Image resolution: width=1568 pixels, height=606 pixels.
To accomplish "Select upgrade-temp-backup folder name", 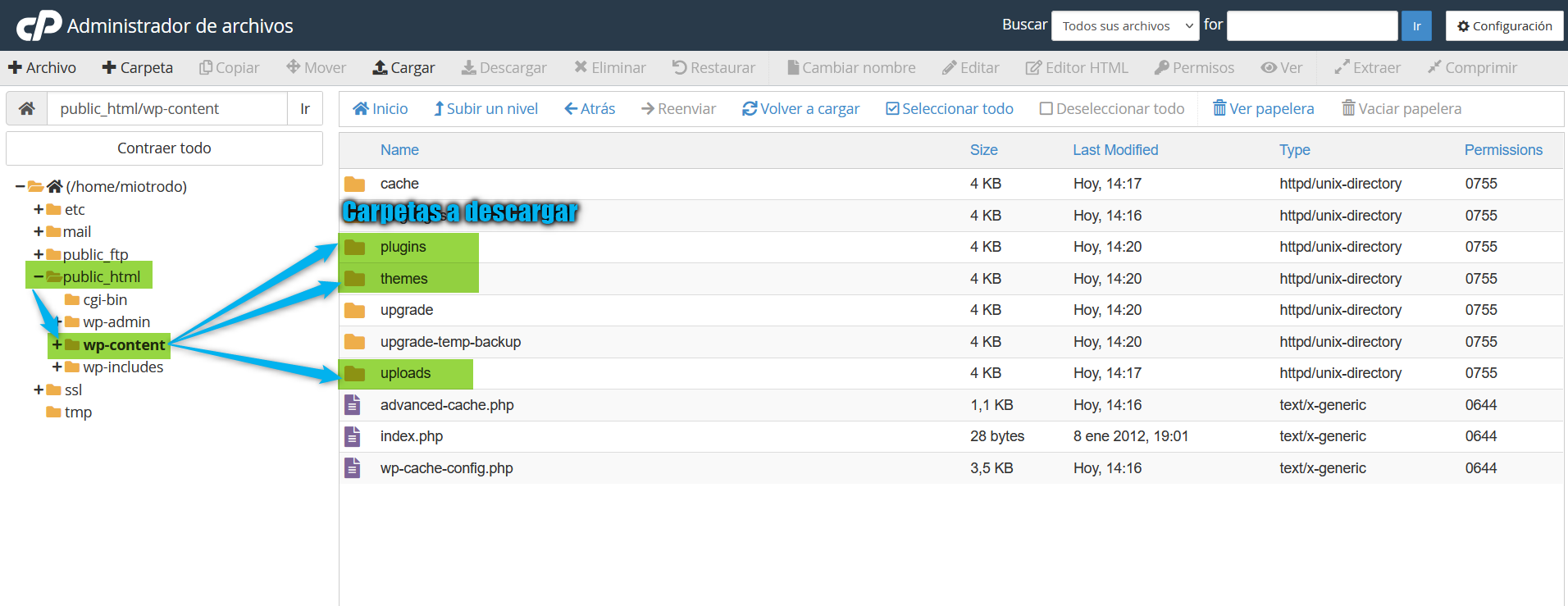I will 450,342.
